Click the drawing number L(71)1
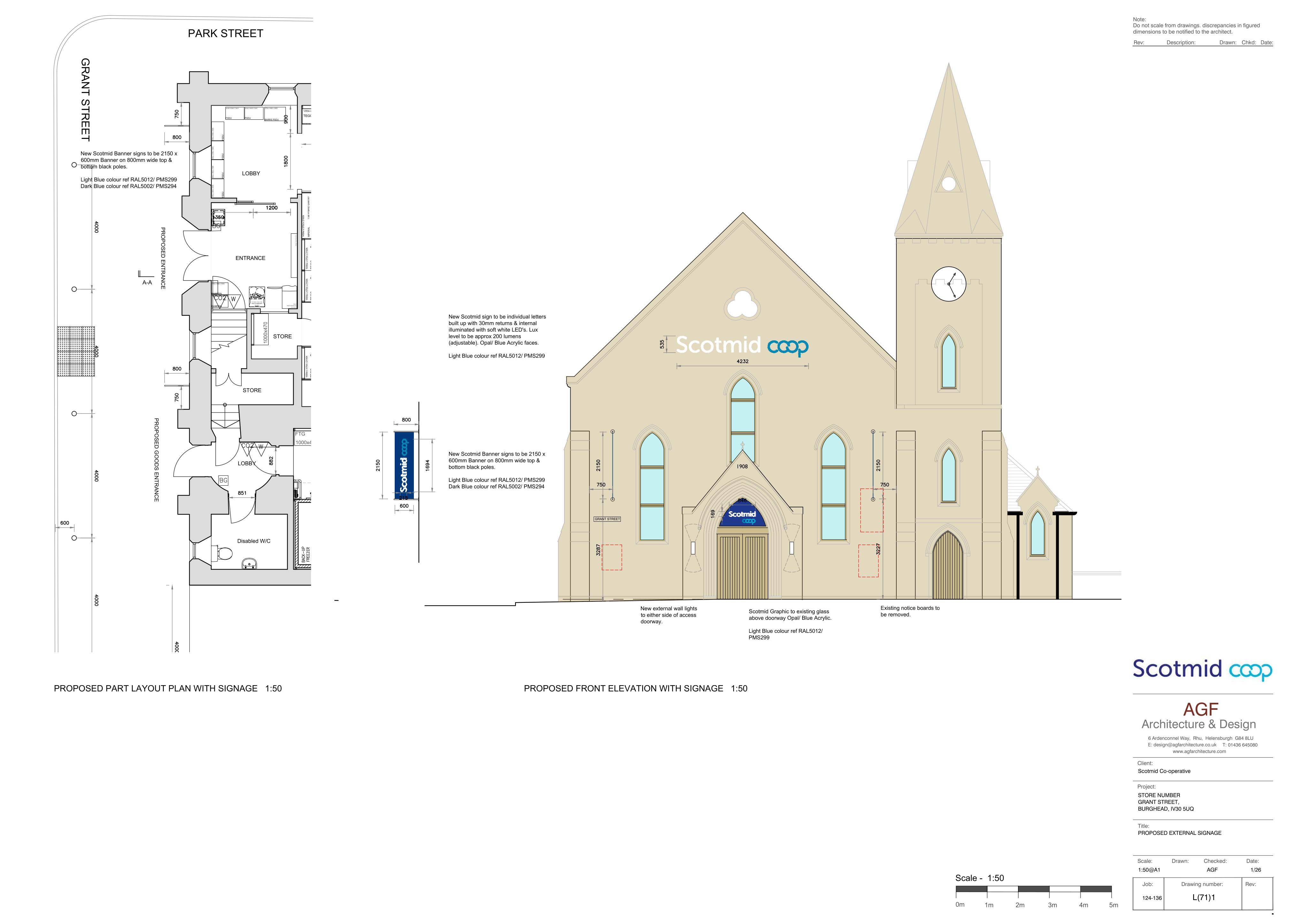The height and width of the screenshot is (924, 1308). (1204, 897)
